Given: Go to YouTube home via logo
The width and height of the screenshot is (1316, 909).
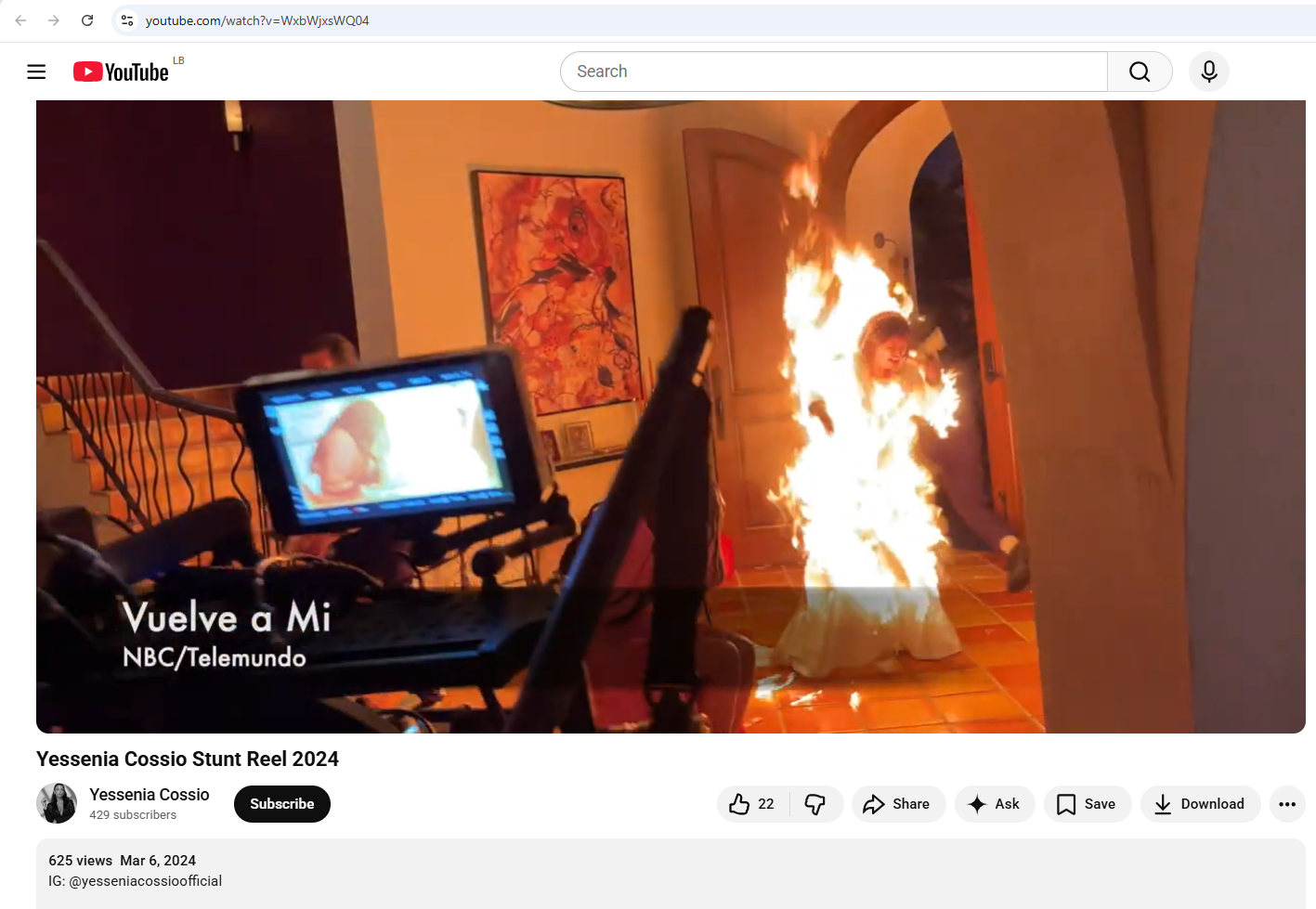Looking at the screenshot, I should click(x=122, y=71).
